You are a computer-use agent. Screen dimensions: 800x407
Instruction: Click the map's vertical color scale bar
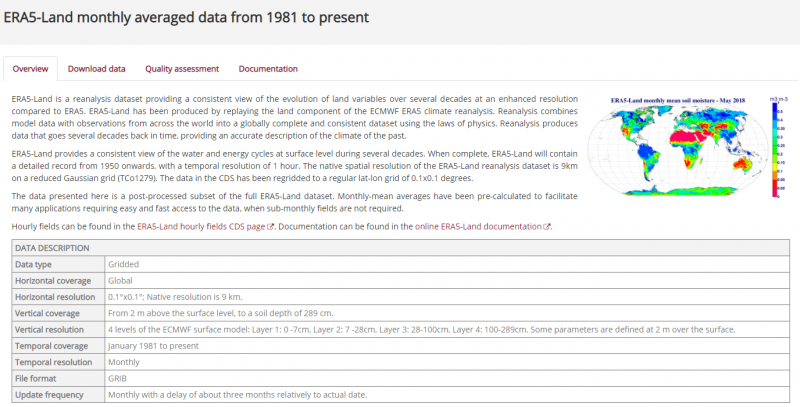click(x=775, y=148)
